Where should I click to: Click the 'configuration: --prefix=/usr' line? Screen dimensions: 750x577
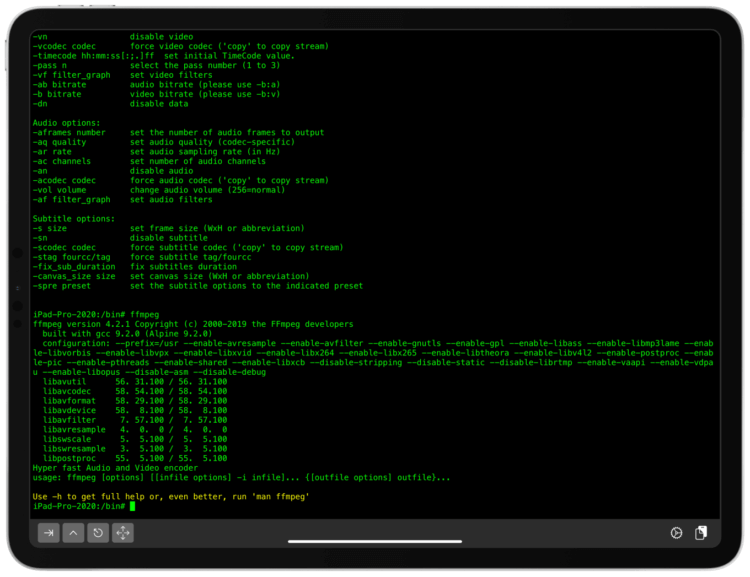pos(378,343)
